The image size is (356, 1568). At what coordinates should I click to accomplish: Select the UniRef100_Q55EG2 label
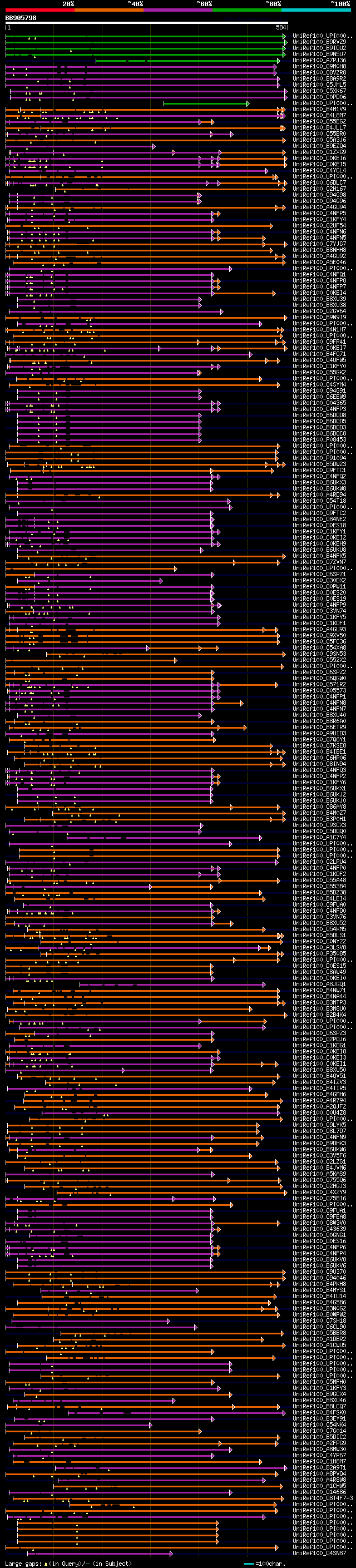pyautogui.click(x=319, y=122)
